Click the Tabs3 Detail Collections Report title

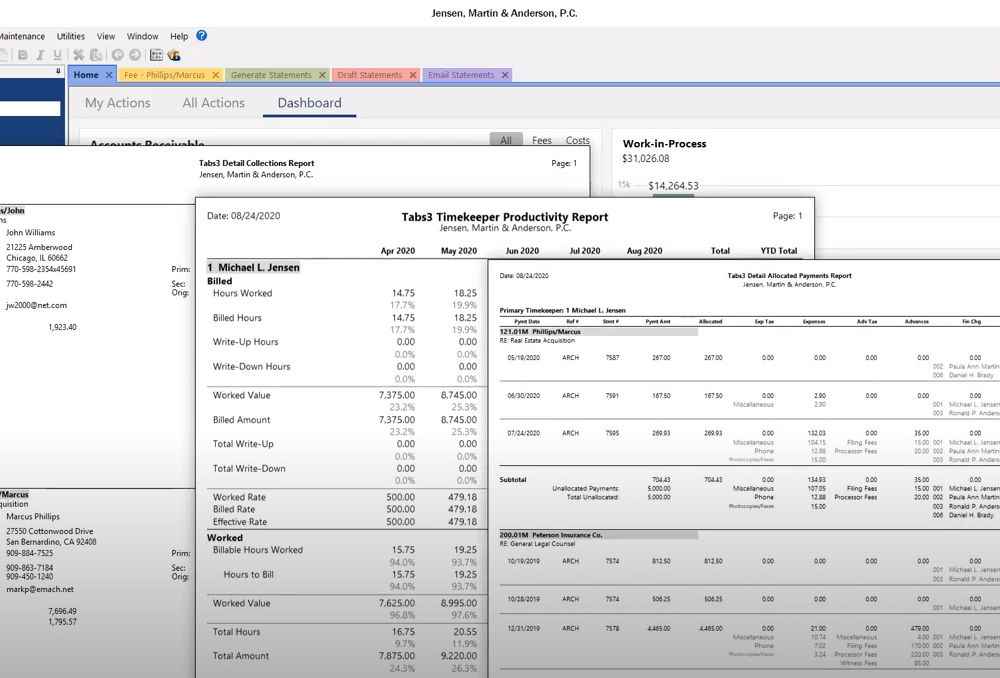pyautogui.click(x=256, y=163)
